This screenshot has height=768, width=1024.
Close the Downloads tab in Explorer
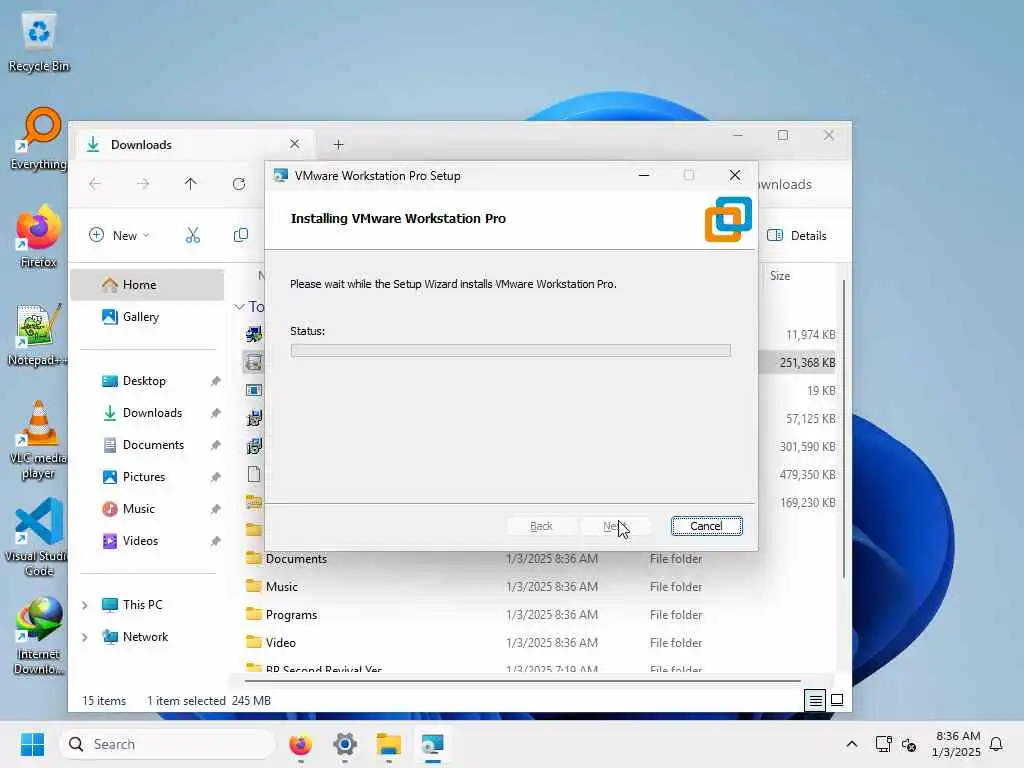tap(295, 144)
